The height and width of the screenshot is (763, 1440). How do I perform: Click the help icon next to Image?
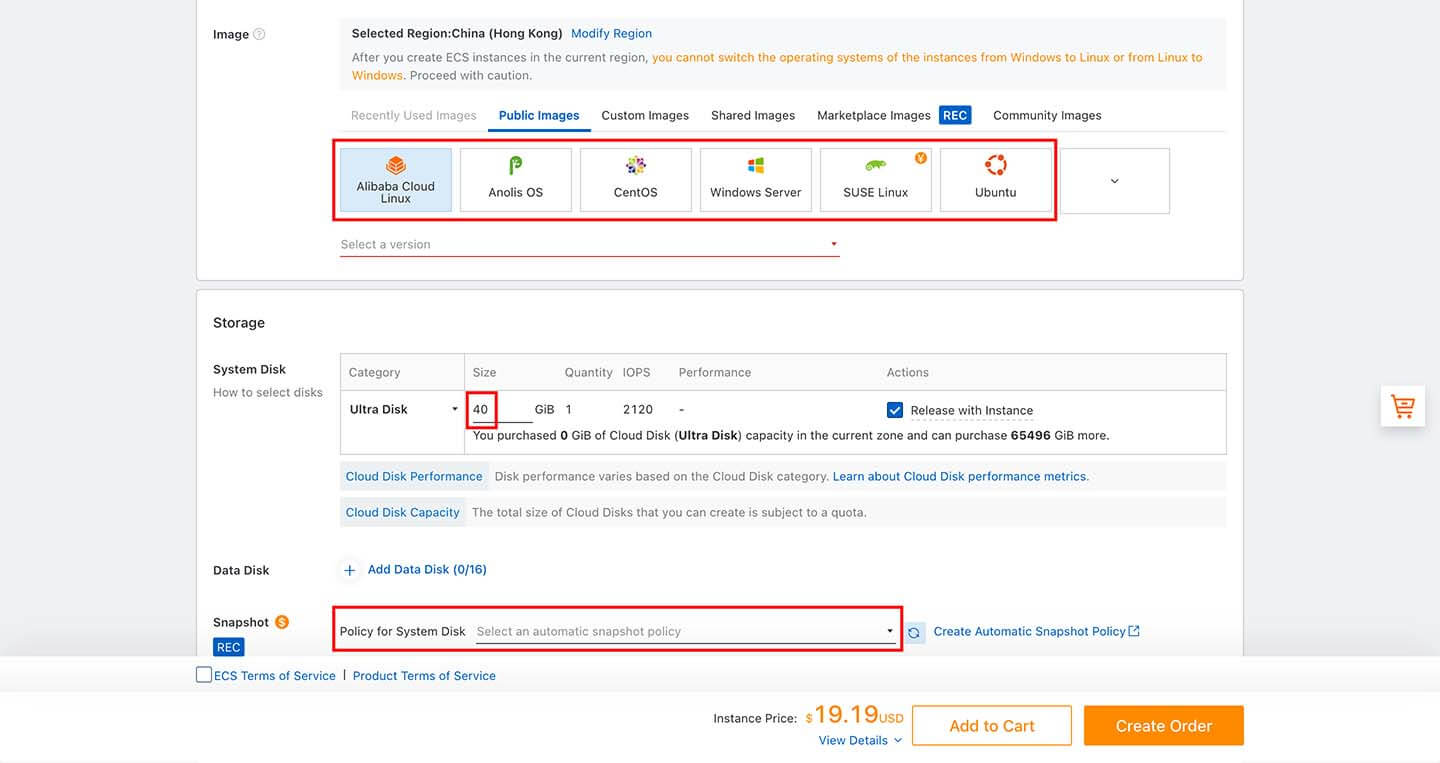click(259, 34)
